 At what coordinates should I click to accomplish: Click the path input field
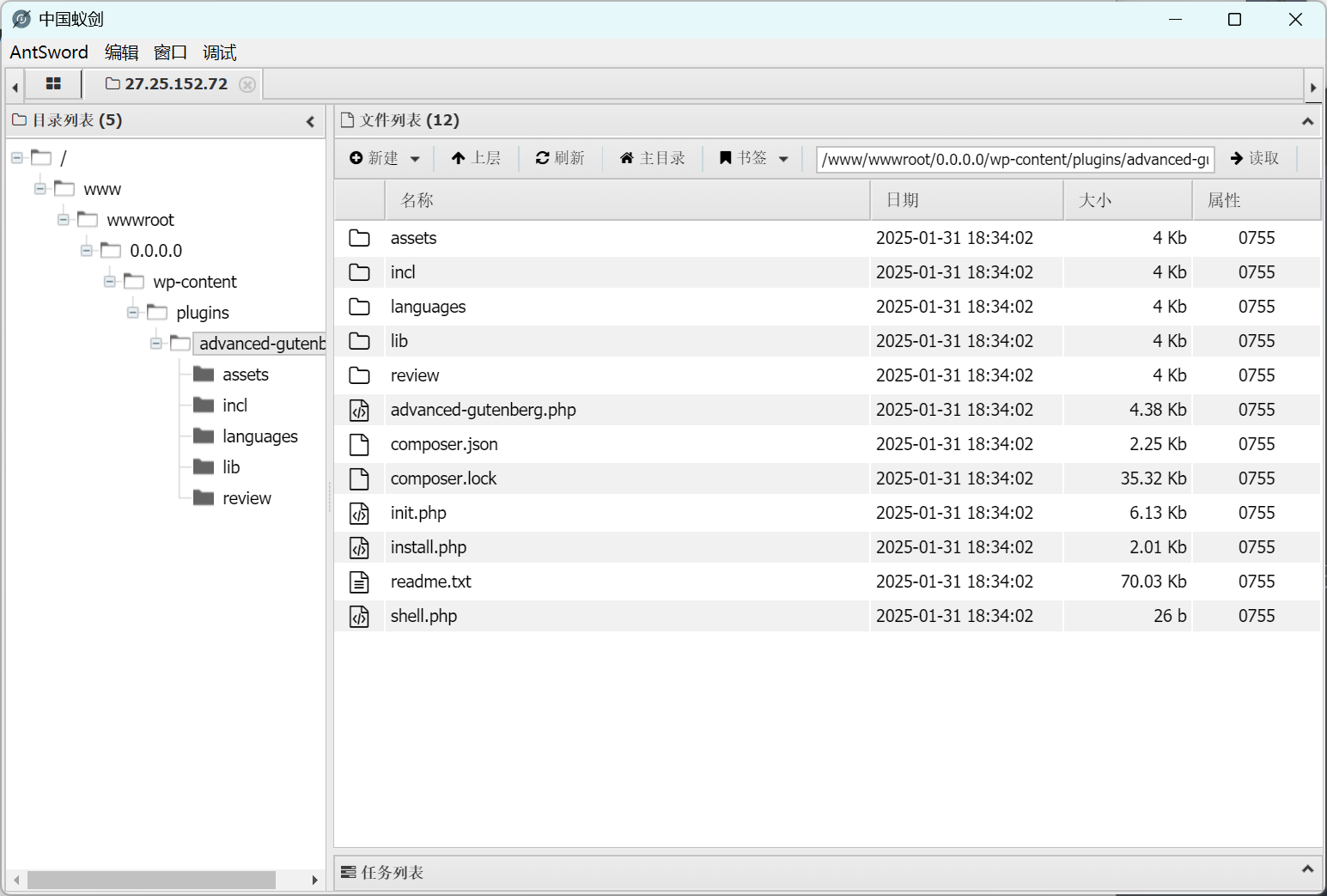click(1014, 159)
